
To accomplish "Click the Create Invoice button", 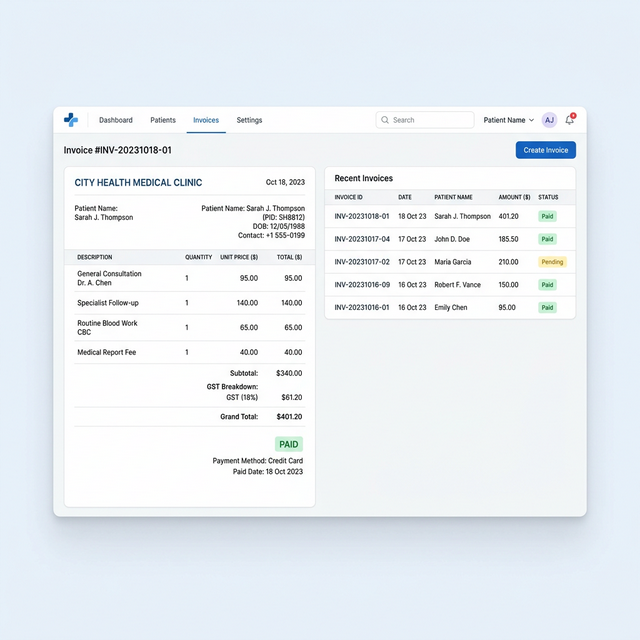I will (x=546, y=150).
